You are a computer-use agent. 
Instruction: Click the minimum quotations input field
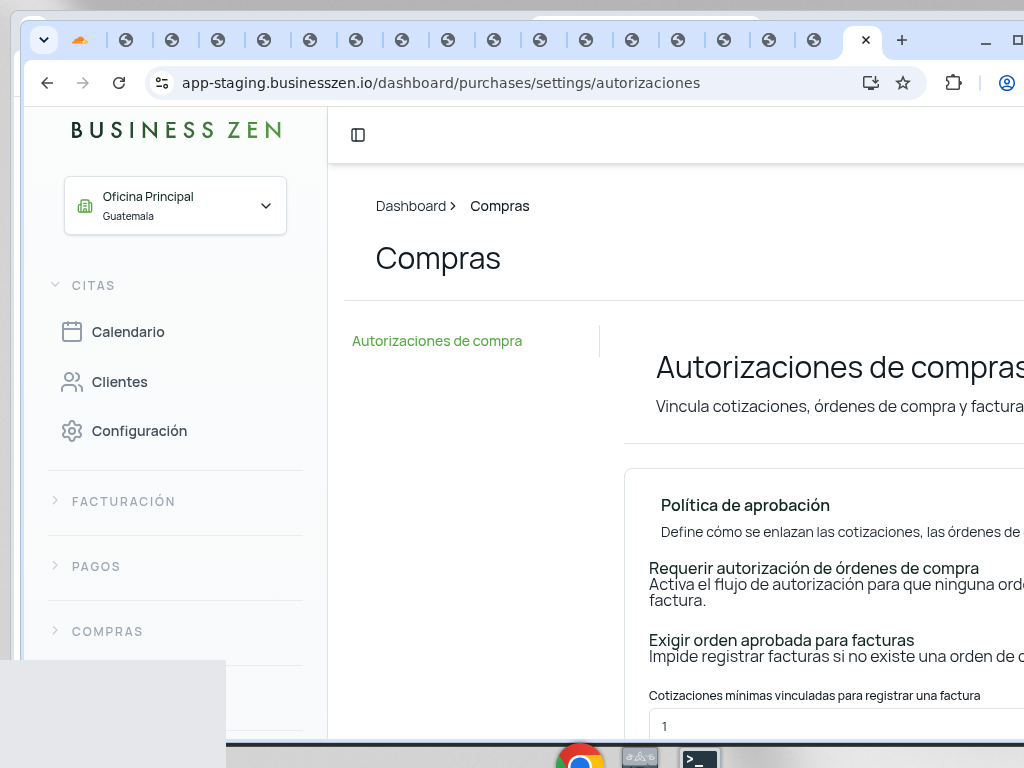point(836,725)
